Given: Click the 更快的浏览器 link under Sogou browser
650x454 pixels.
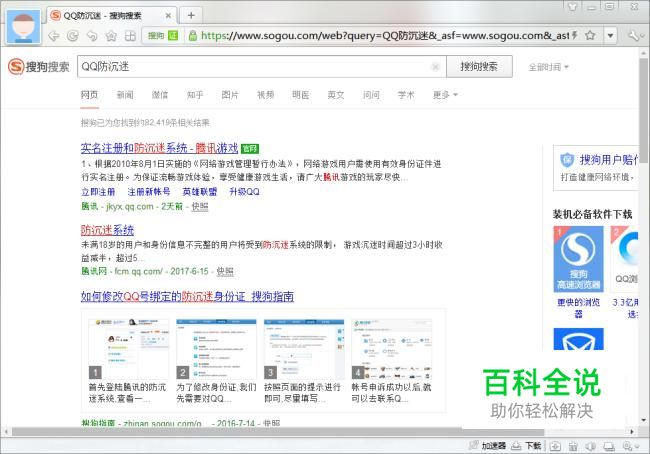Looking at the screenshot, I should [578, 308].
